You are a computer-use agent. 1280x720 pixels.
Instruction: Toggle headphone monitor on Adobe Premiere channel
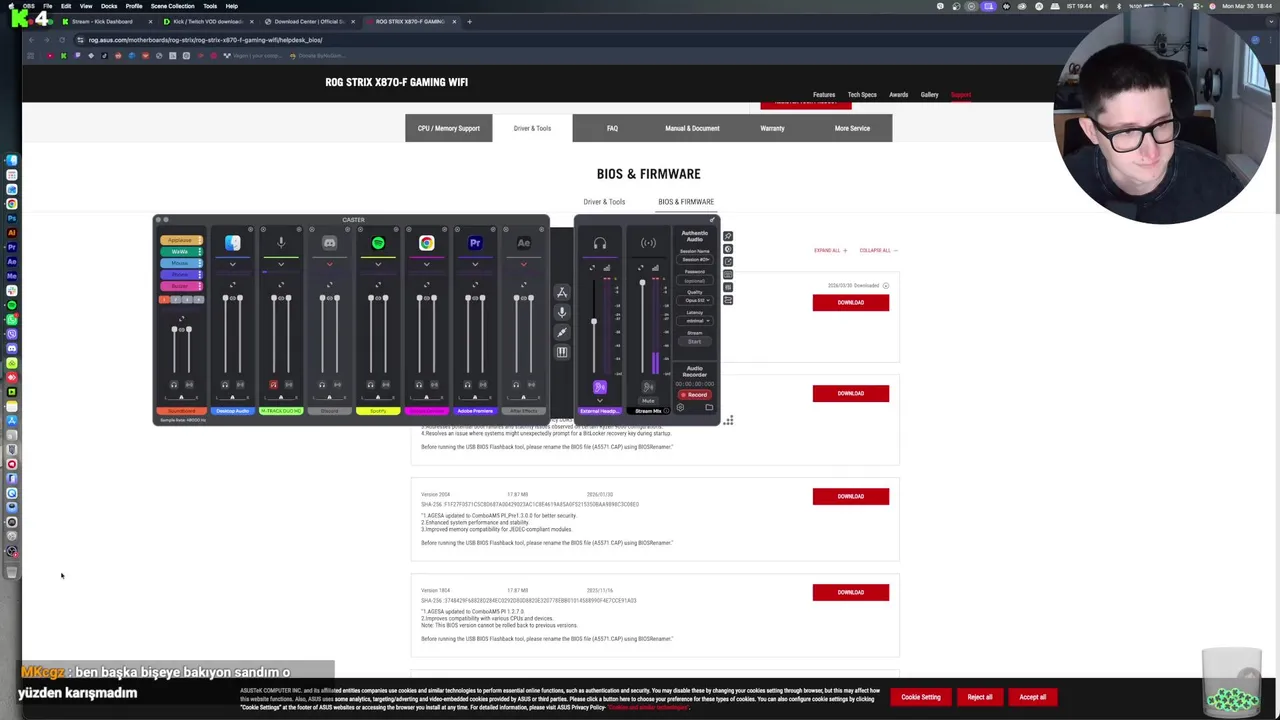(467, 384)
